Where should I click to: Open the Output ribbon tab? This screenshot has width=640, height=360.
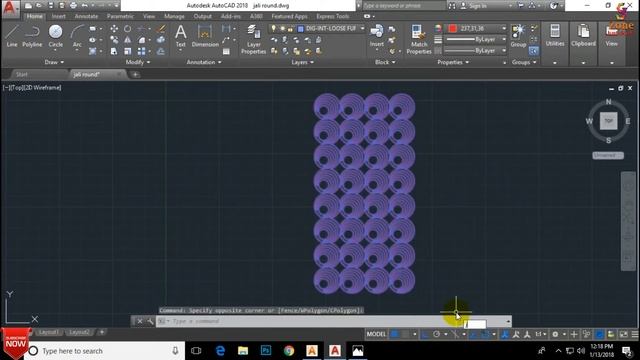click(202, 16)
